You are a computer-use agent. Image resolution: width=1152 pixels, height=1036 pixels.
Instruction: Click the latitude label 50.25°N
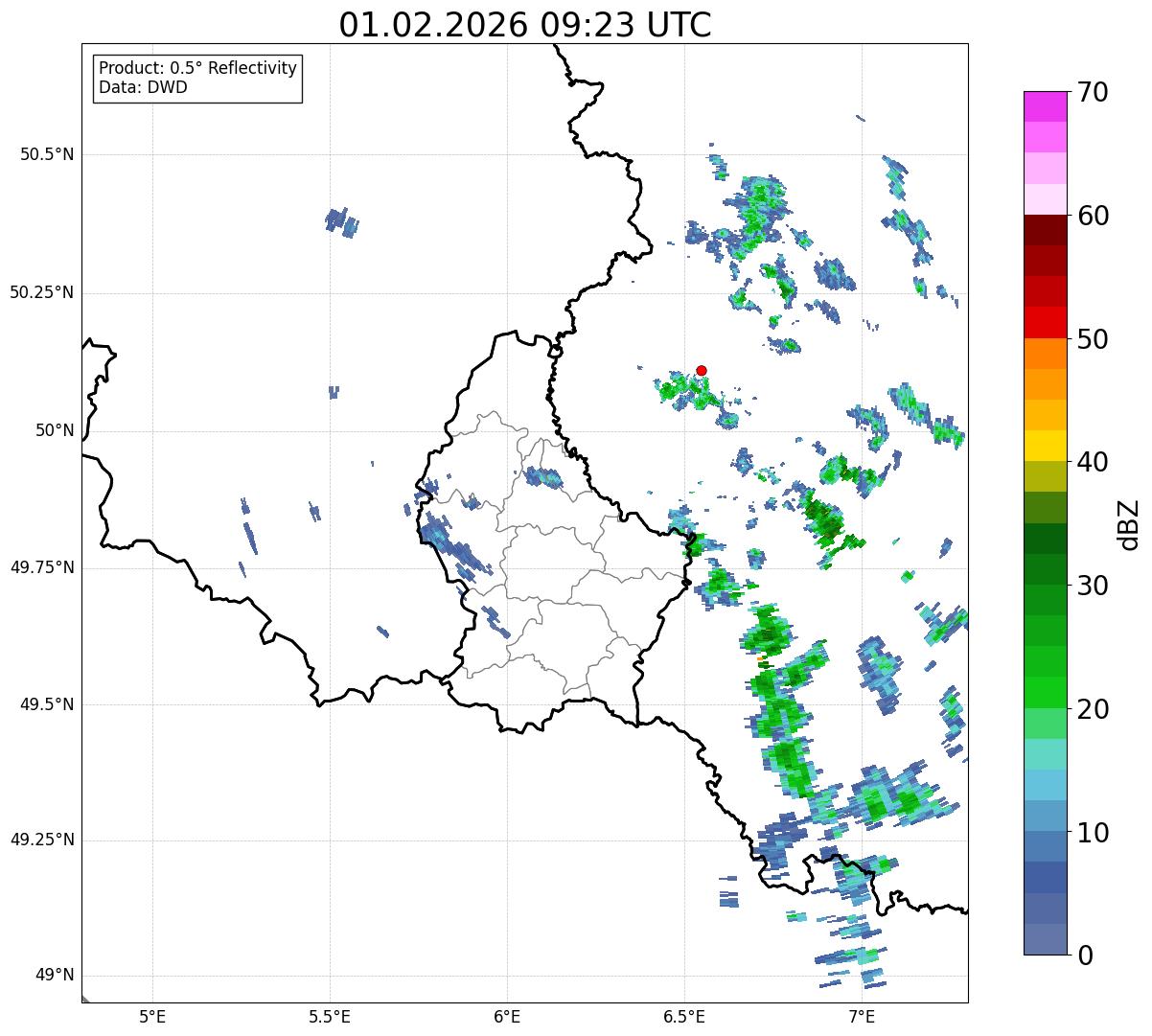(x=41, y=292)
